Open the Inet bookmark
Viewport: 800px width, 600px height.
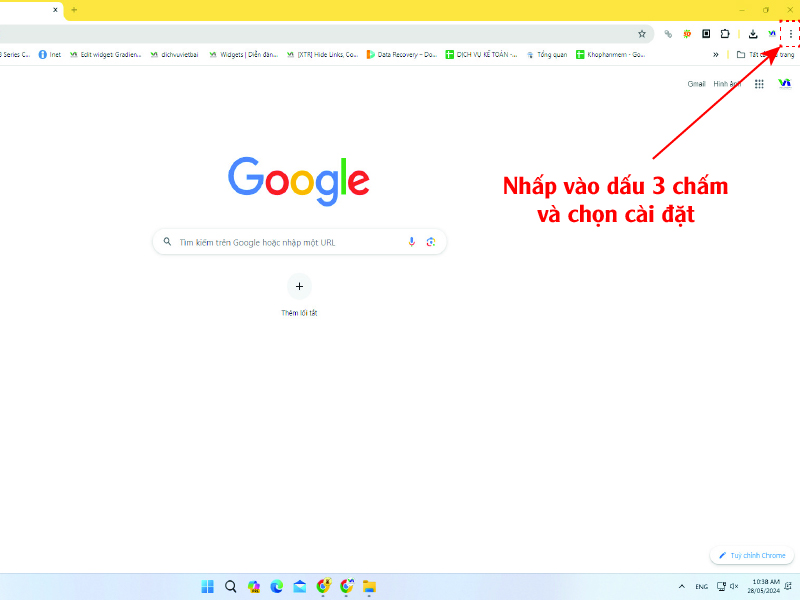49,55
